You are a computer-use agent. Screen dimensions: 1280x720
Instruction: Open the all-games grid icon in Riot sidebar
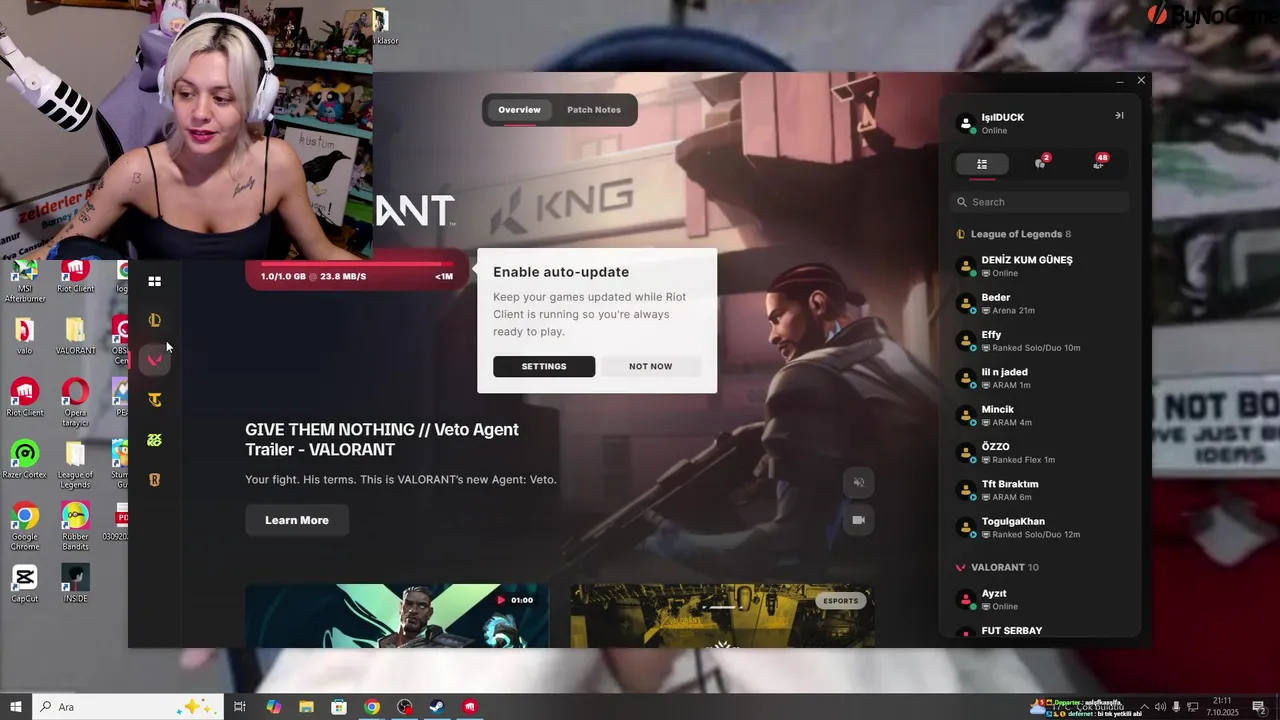coord(154,281)
